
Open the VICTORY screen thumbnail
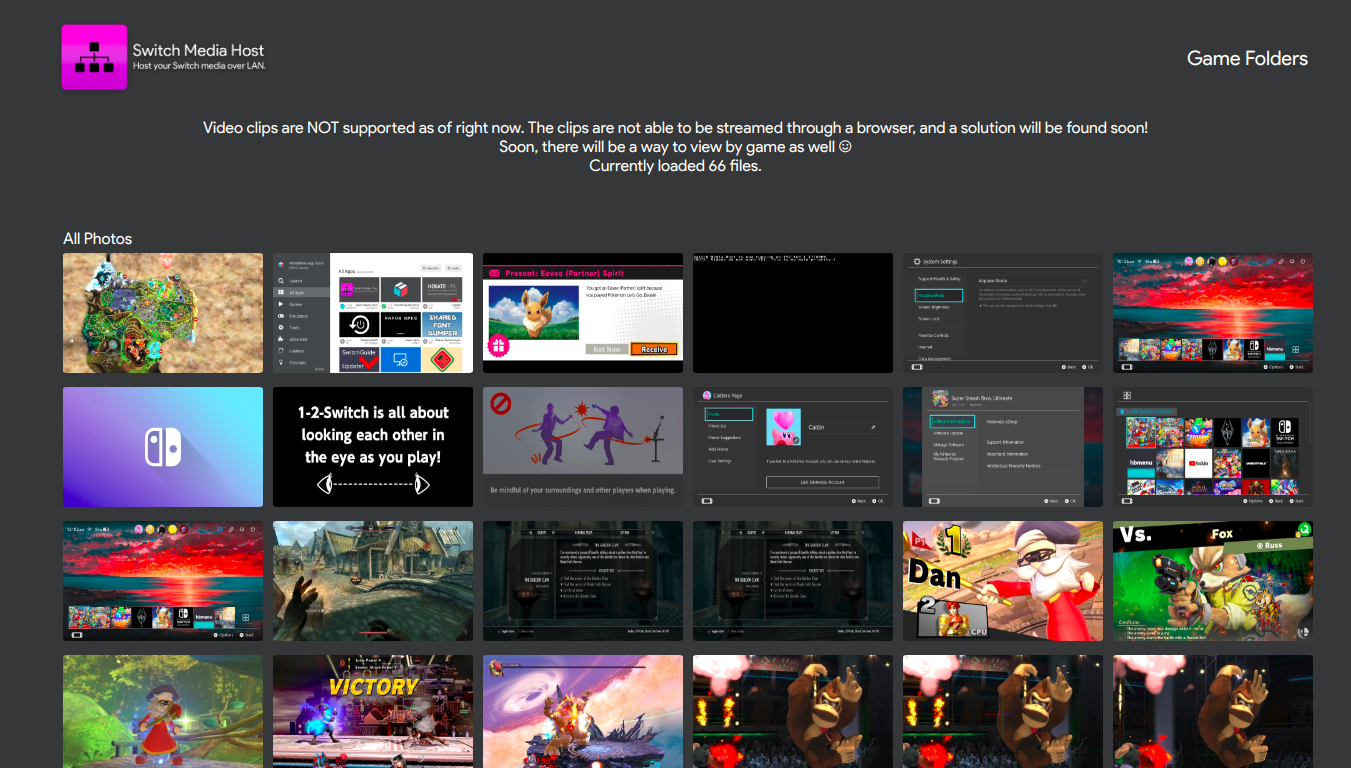click(x=373, y=711)
